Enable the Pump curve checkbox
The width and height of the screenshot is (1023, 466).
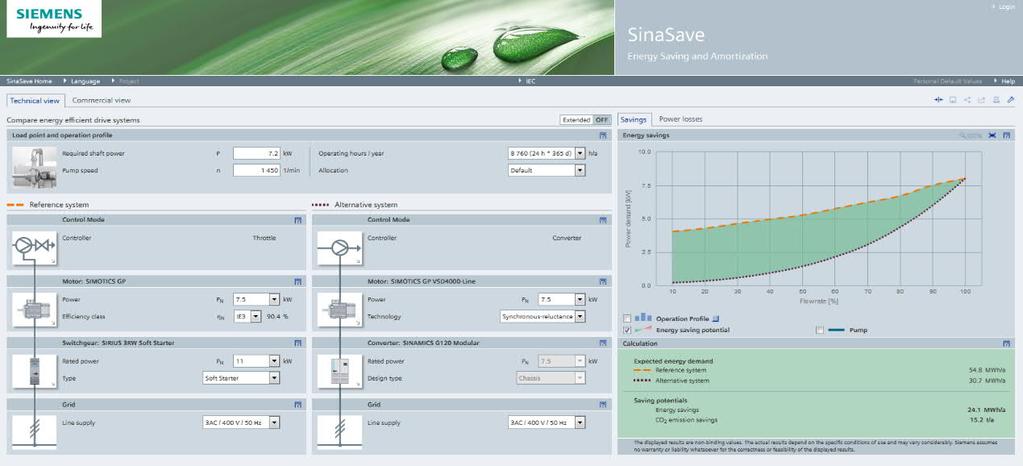pyautogui.click(x=819, y=330)
